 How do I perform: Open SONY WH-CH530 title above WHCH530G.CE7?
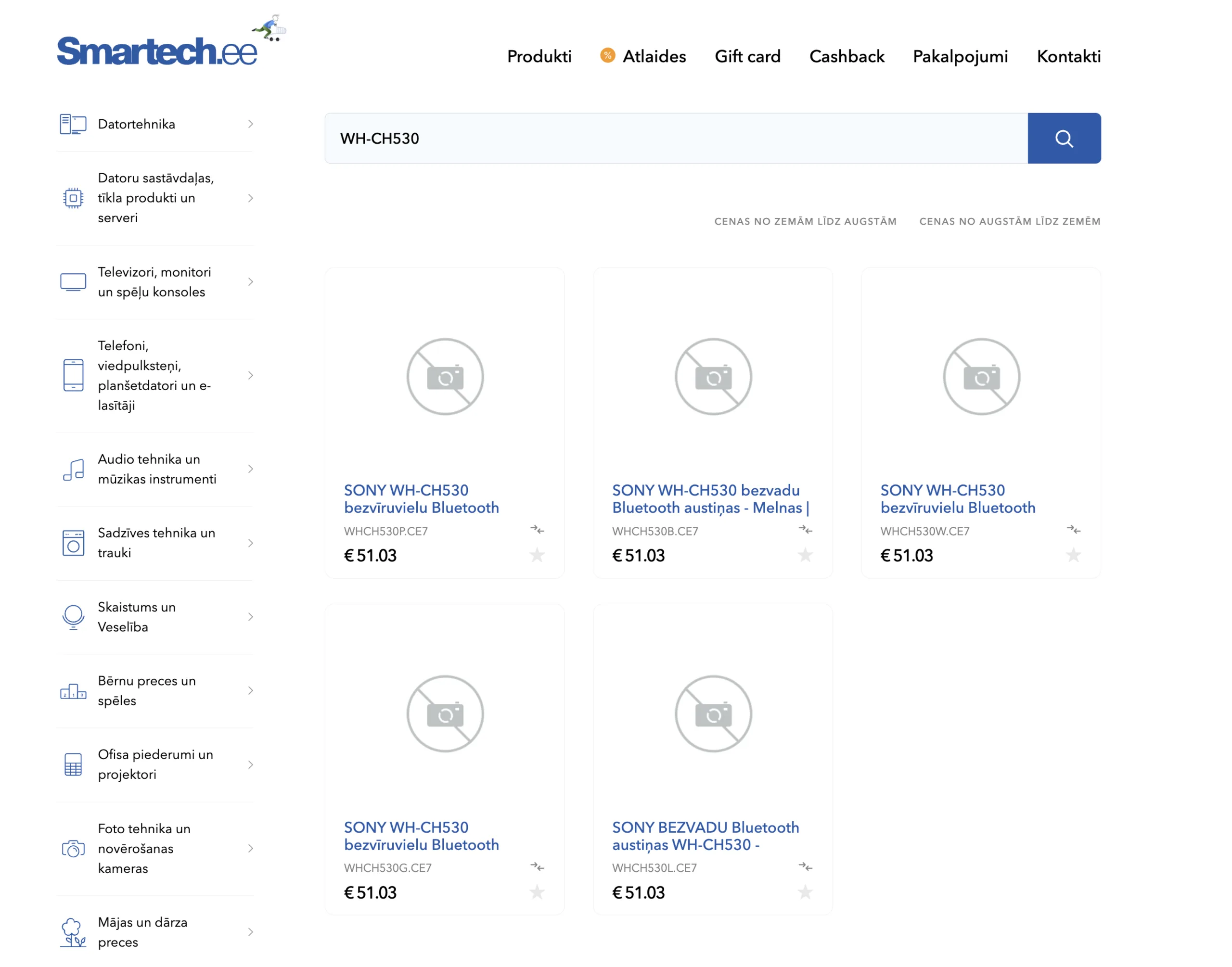pos(421,836)
